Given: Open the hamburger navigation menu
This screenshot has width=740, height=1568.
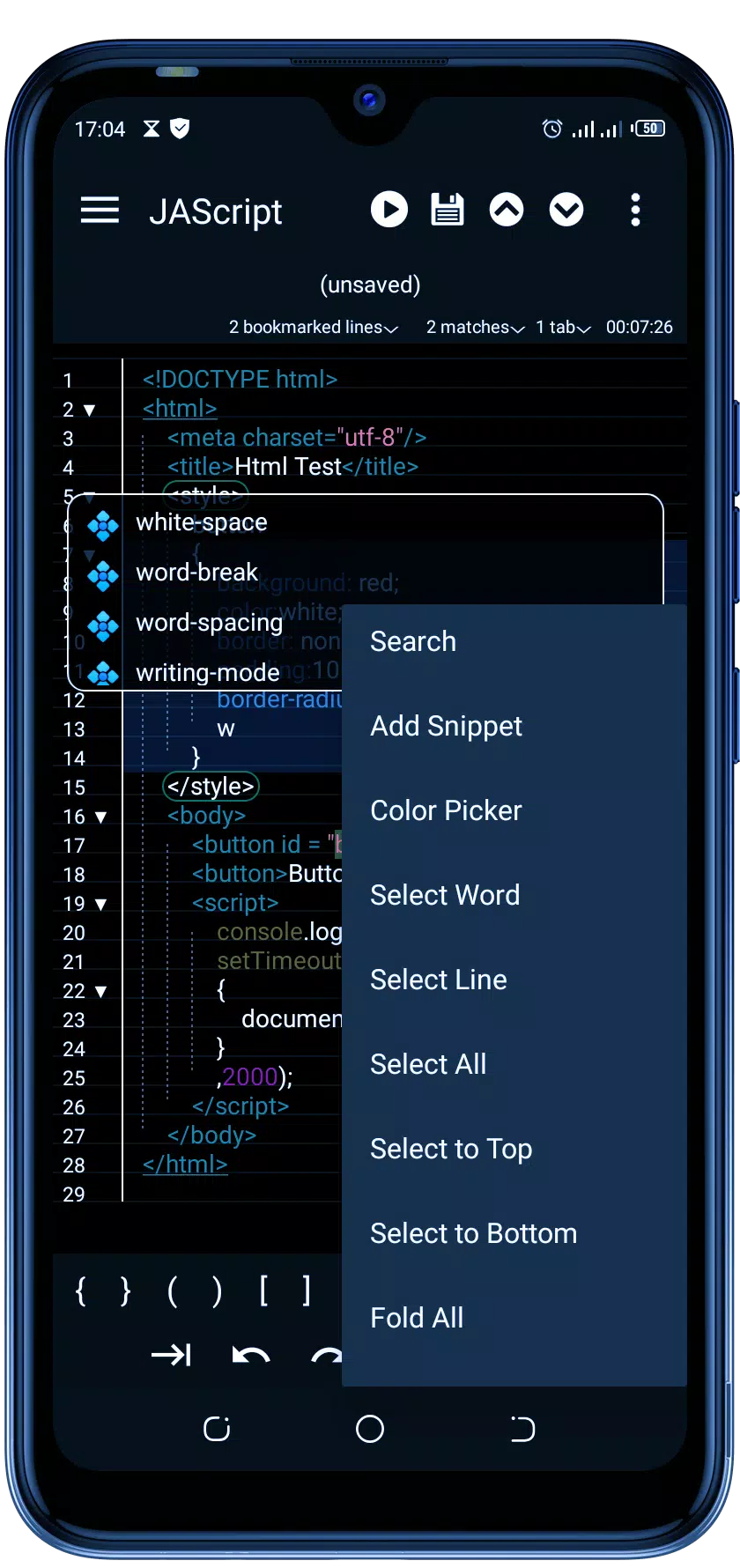Looking at the screenshot, I should tap(100, 211).
